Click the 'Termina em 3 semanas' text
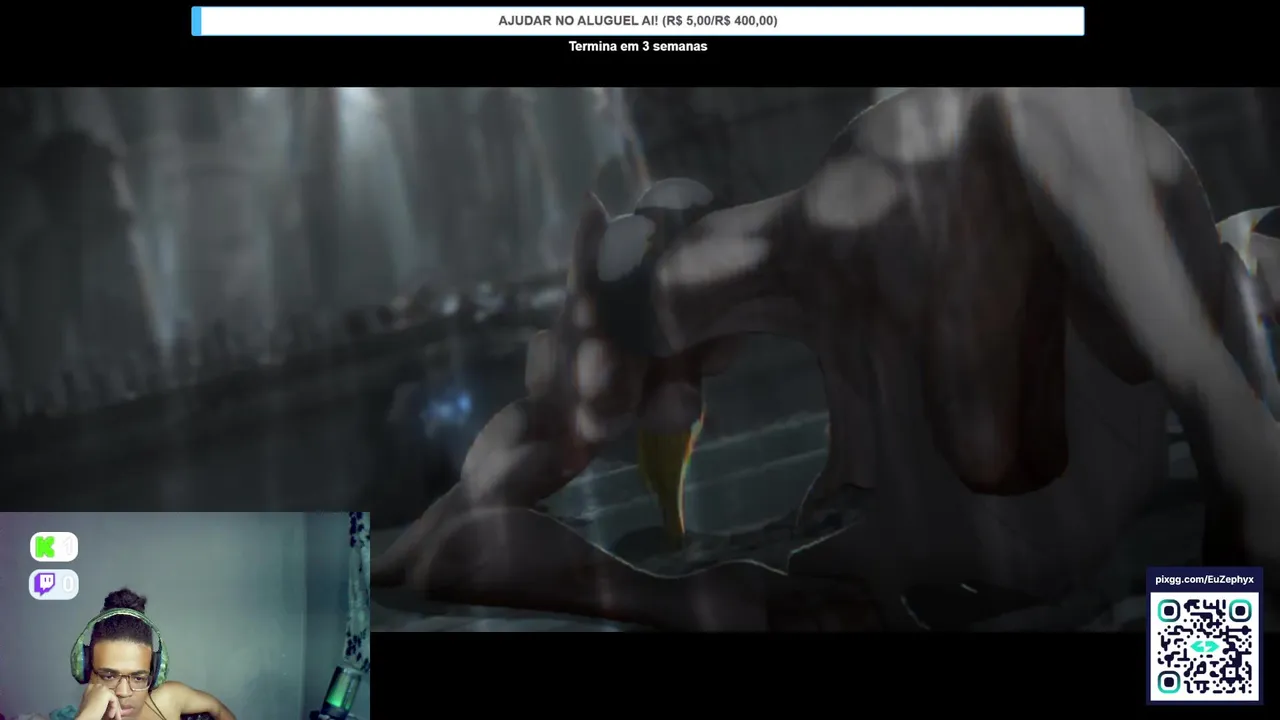1280x720 pixels. pyautogui.click(x=638, y=46)
